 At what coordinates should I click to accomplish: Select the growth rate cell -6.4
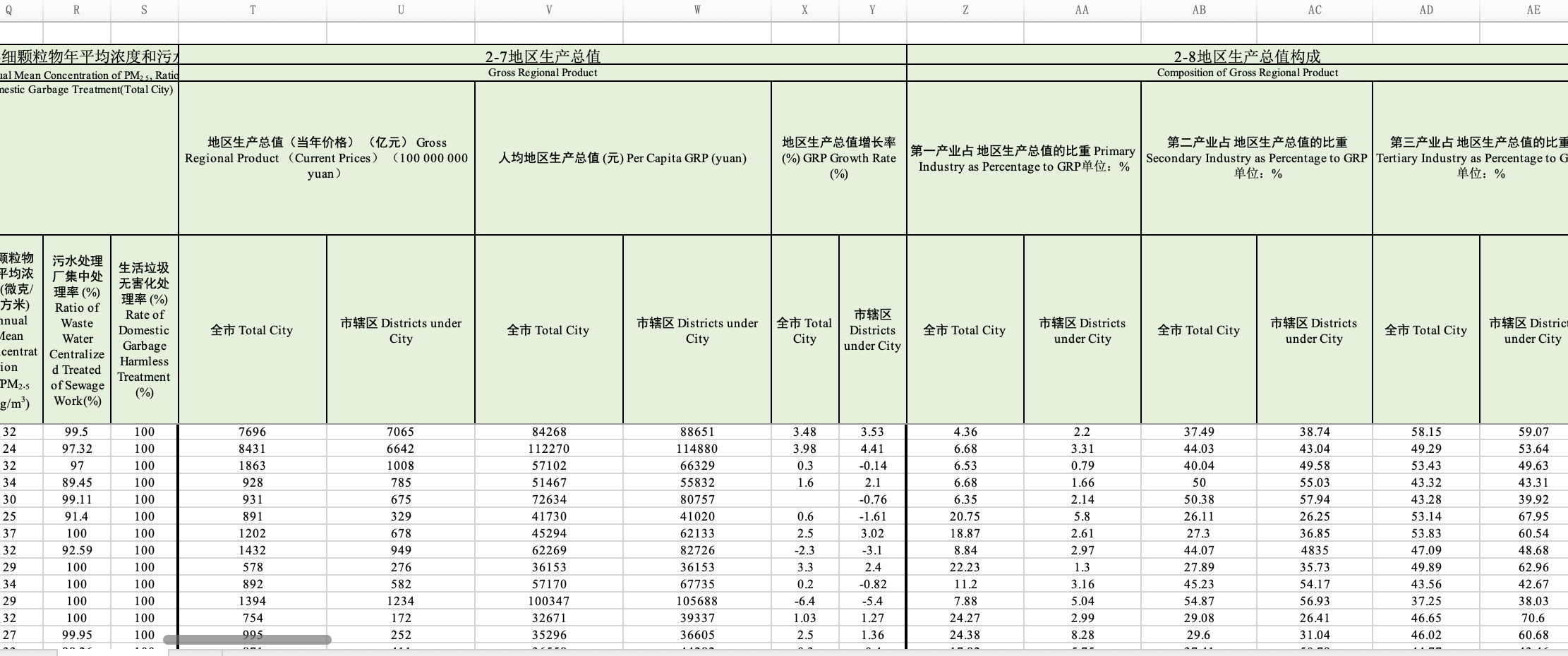(805, 601)
